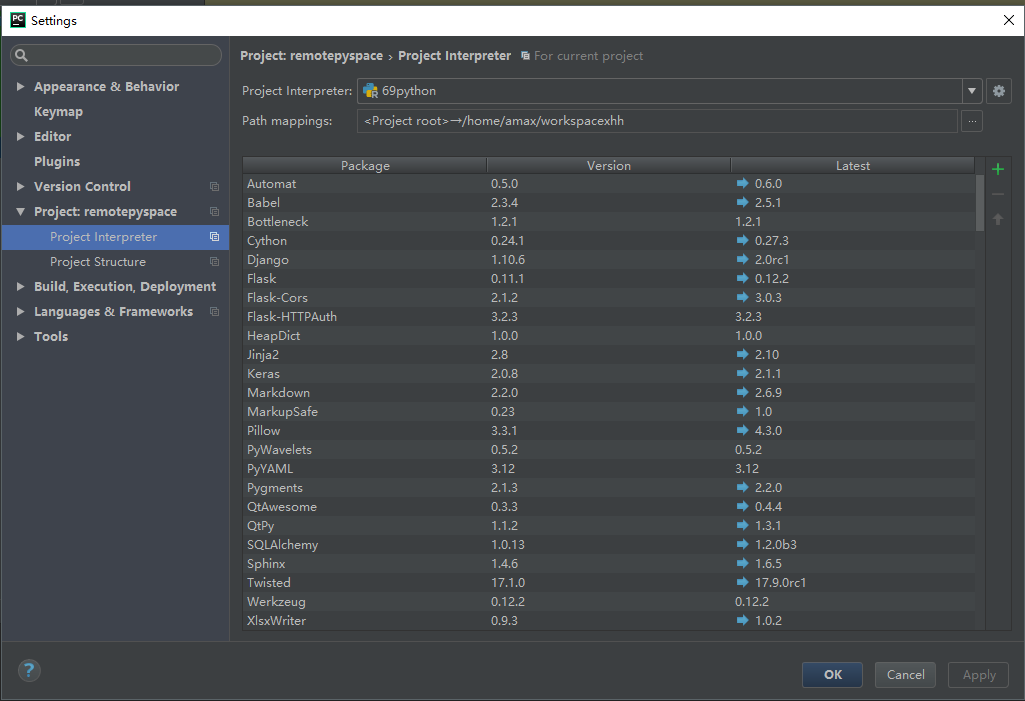Click the Cancel button
The image size is (1025, 701).
[905, 675]
